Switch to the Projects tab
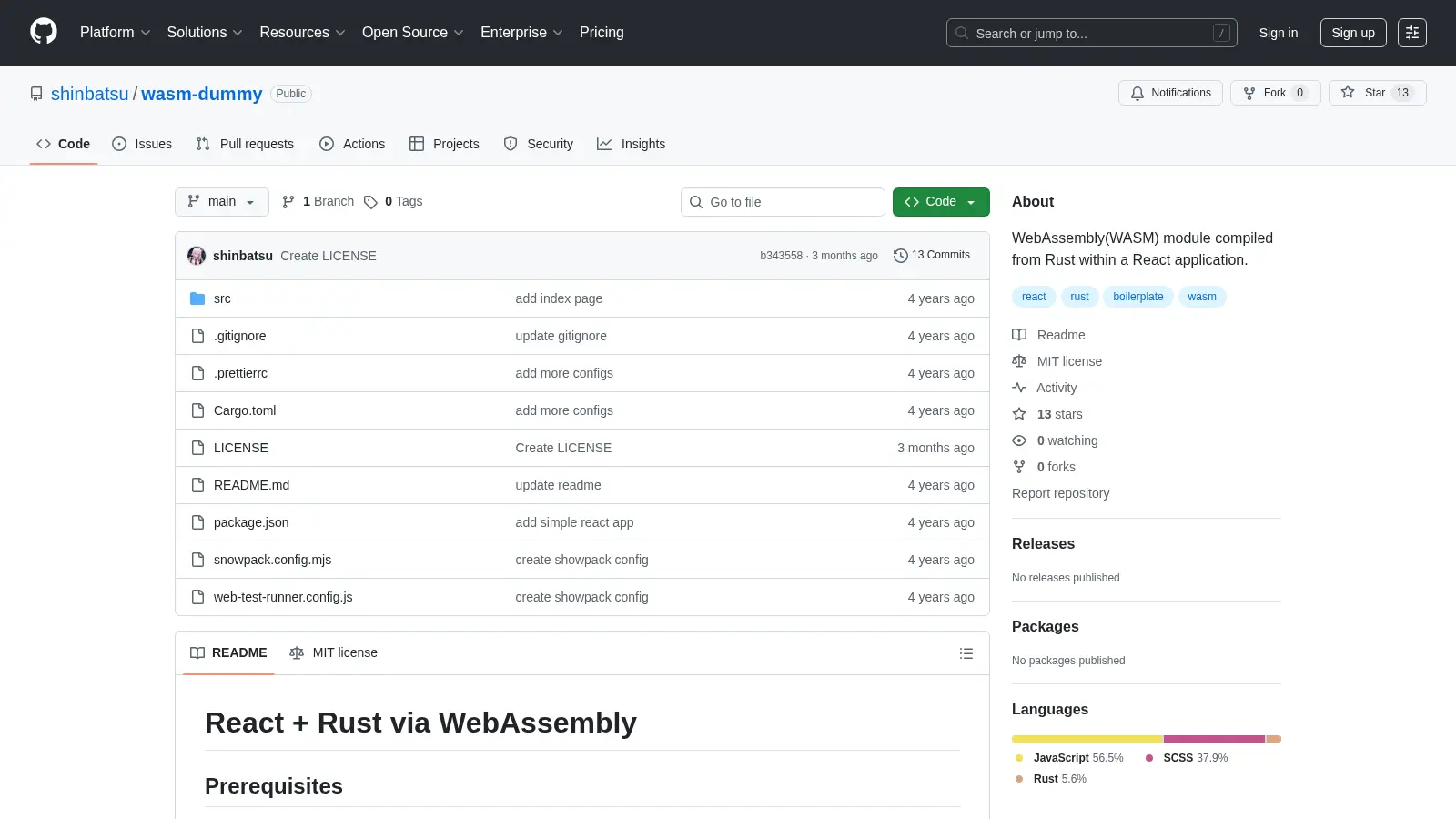The image size is (1456, 819). click(444, 144)
